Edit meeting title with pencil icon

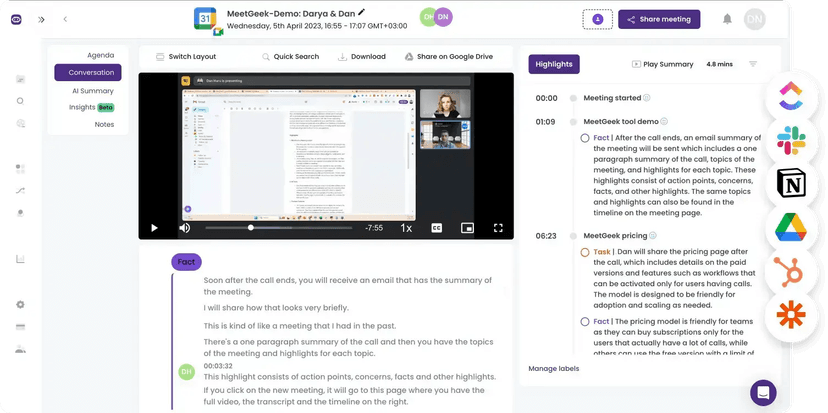click(x=361, y=12)
